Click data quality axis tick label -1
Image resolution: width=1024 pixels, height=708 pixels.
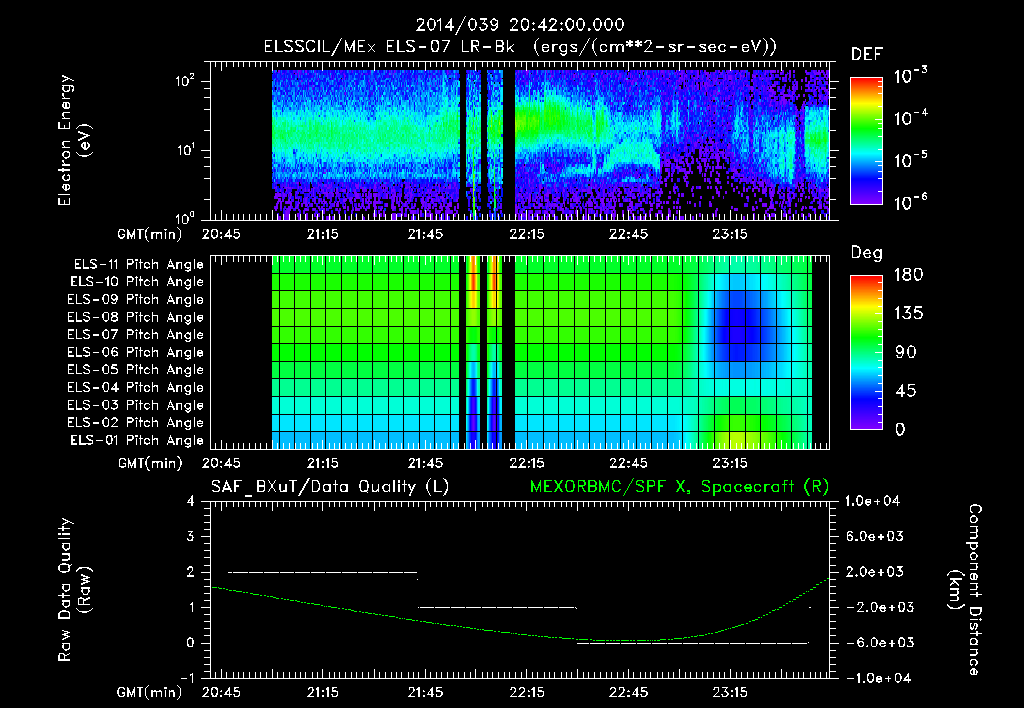coord(187,678)
